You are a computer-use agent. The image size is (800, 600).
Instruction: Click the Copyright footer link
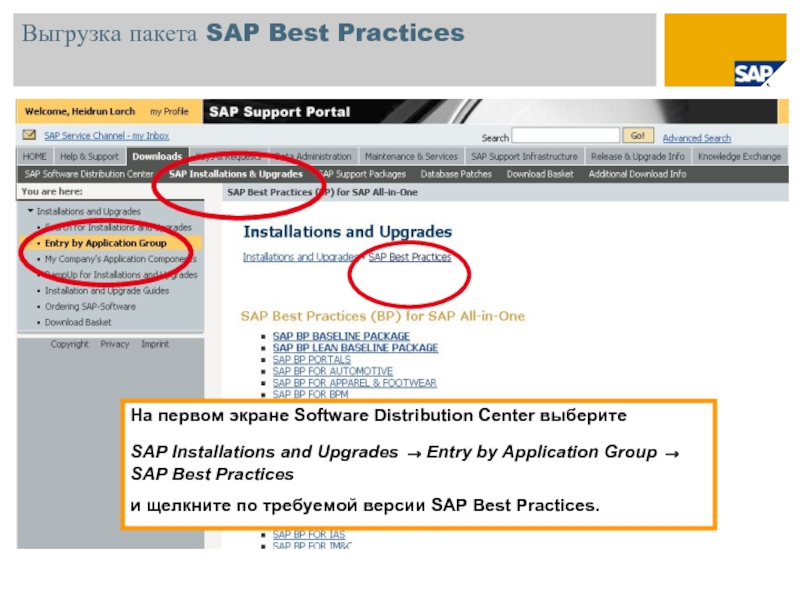69,344
